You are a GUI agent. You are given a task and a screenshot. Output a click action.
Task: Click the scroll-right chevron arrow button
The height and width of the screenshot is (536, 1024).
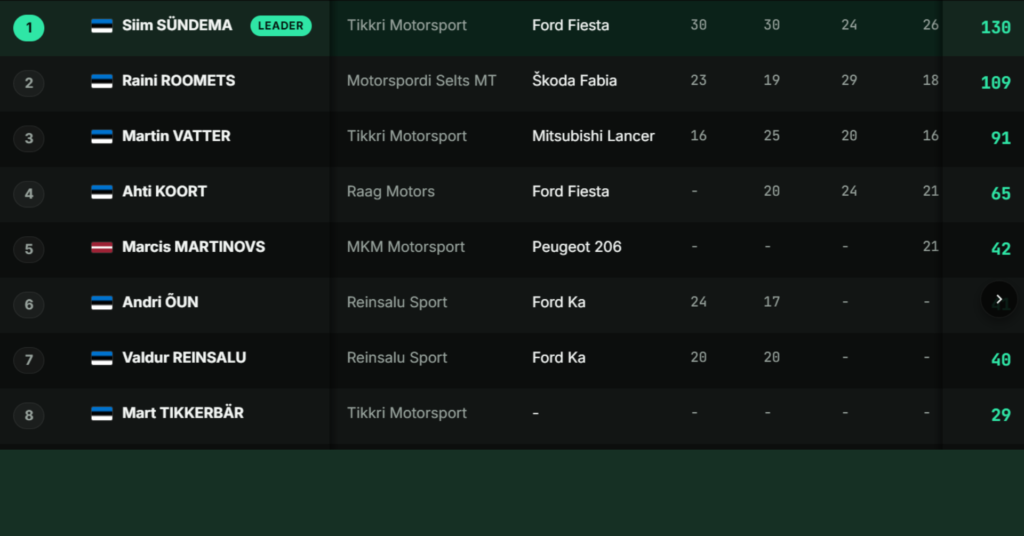pos(999,299)
